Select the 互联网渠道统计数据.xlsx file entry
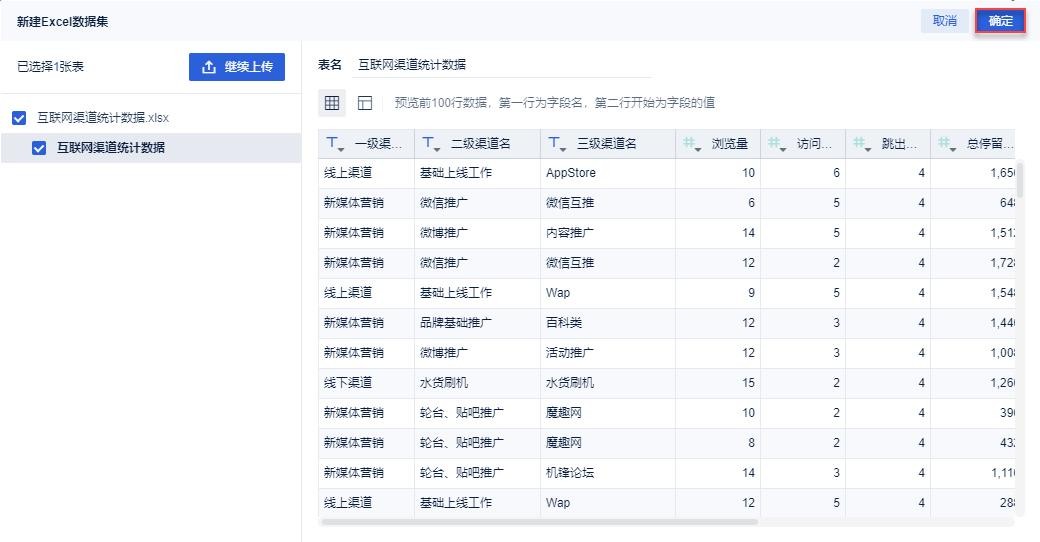 click(x=103, y=118)
